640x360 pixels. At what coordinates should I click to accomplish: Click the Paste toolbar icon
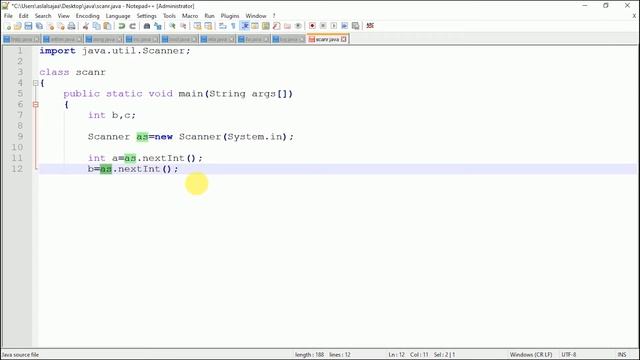pyautogui.click(x=107, y=26)
